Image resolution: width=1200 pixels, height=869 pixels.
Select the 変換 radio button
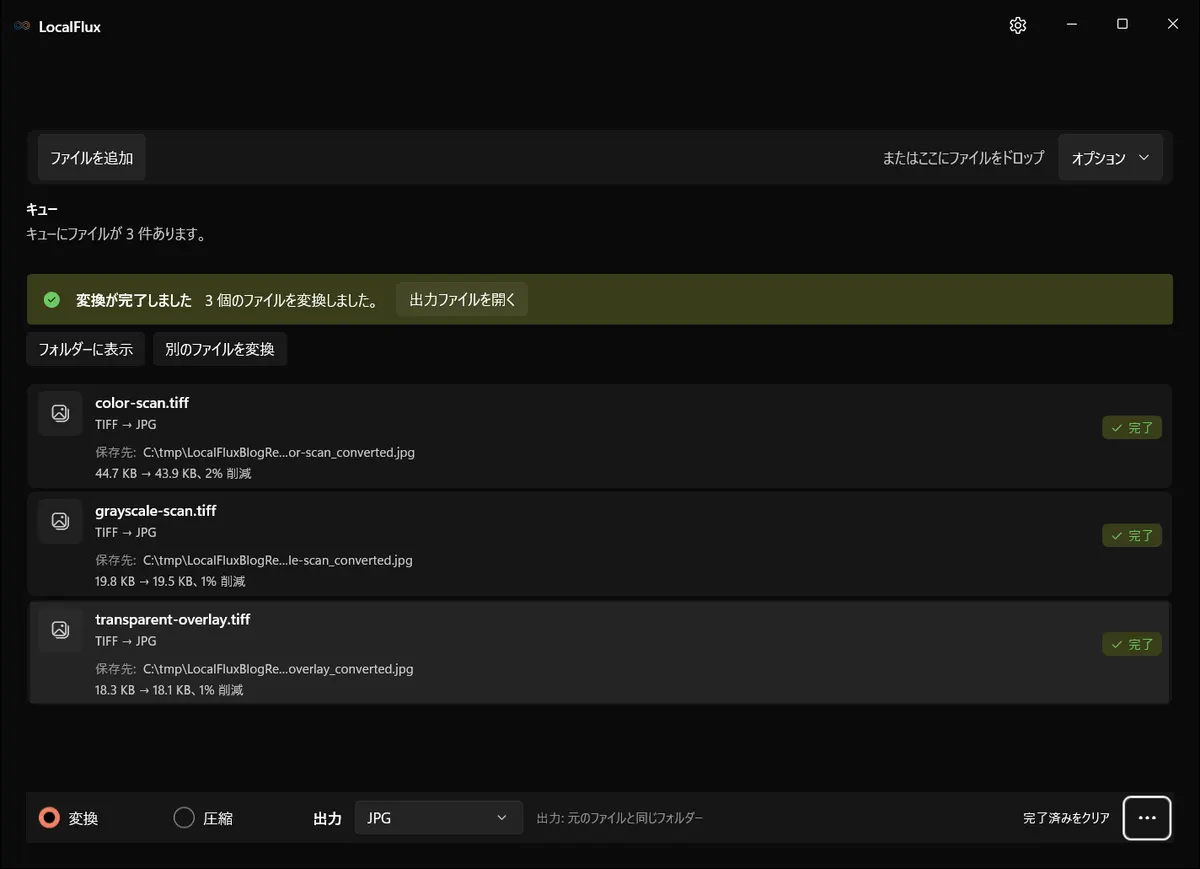pos(49,818)
